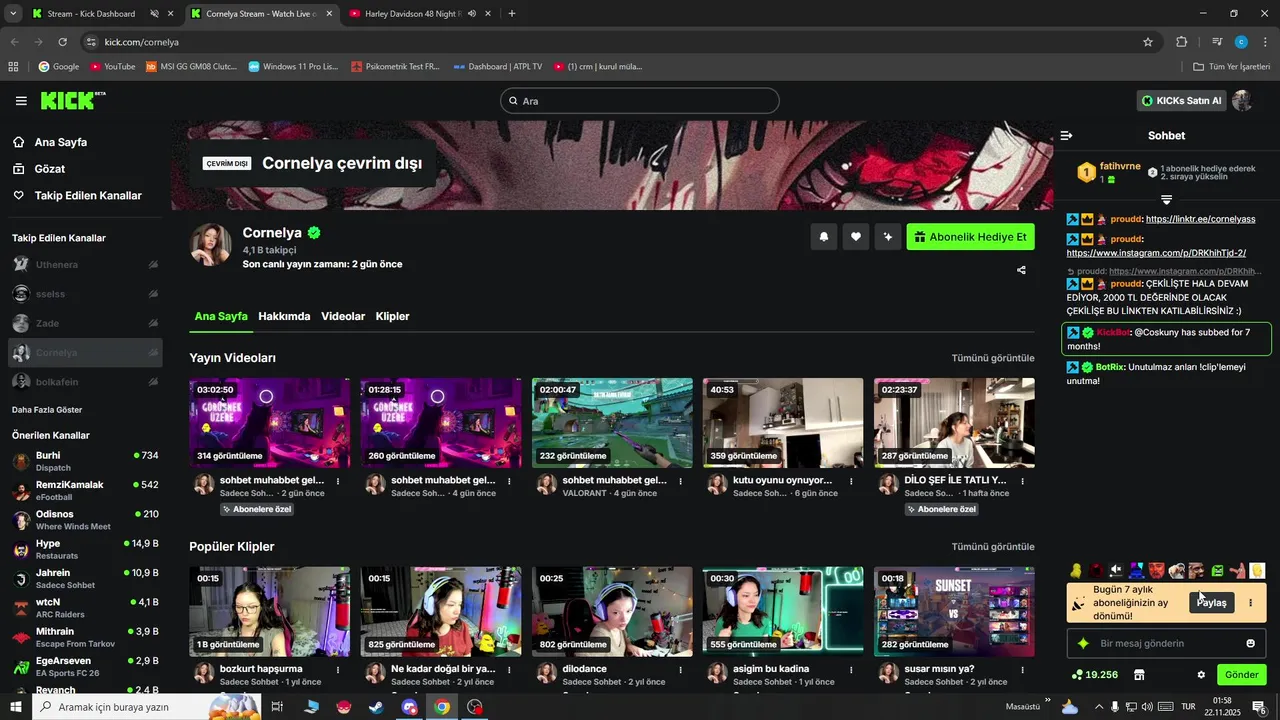1280x720 pixels.
Task: Switch to the Klipler tab
Action: [x=392, y=316]
